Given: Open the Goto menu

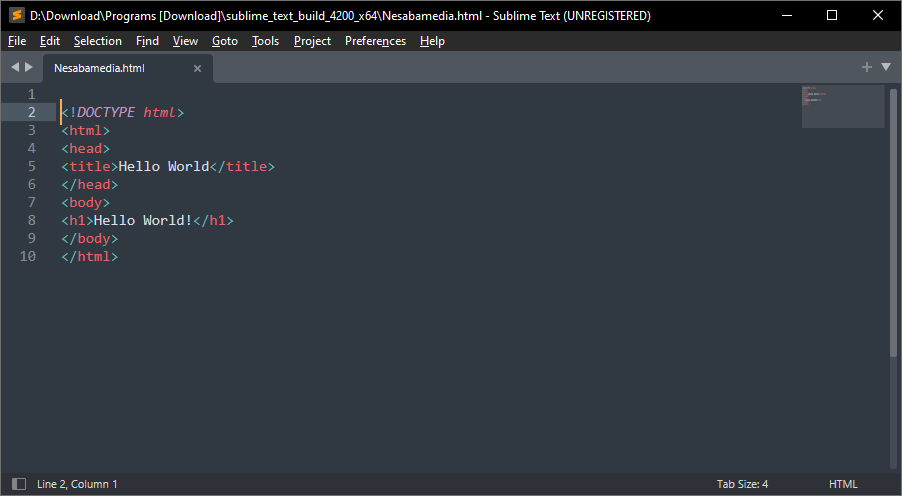Looking at the screenshot, I should pyautogui.click(x=225, y=41).
